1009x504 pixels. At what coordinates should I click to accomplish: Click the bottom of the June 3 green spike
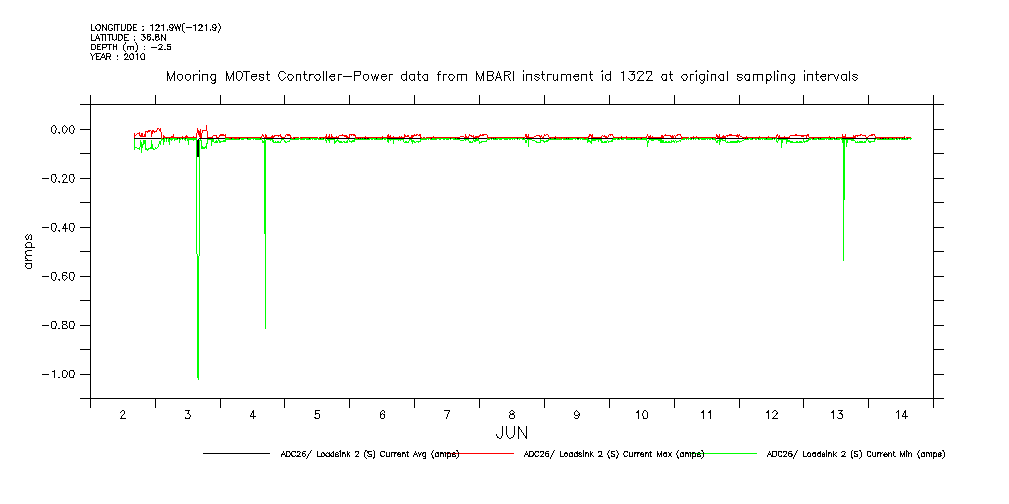(x=198, y=377)
